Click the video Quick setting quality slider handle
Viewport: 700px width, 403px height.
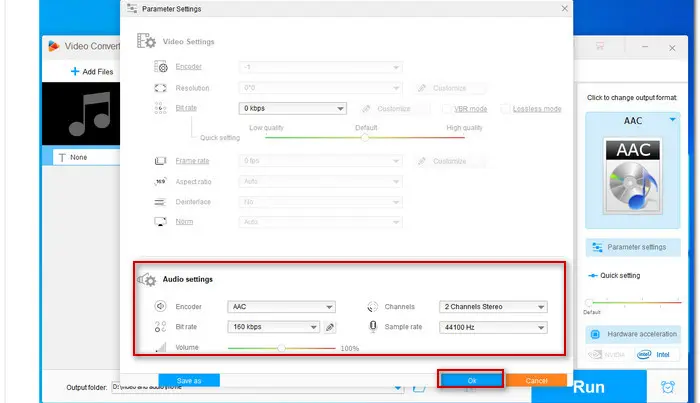(365, 137)
